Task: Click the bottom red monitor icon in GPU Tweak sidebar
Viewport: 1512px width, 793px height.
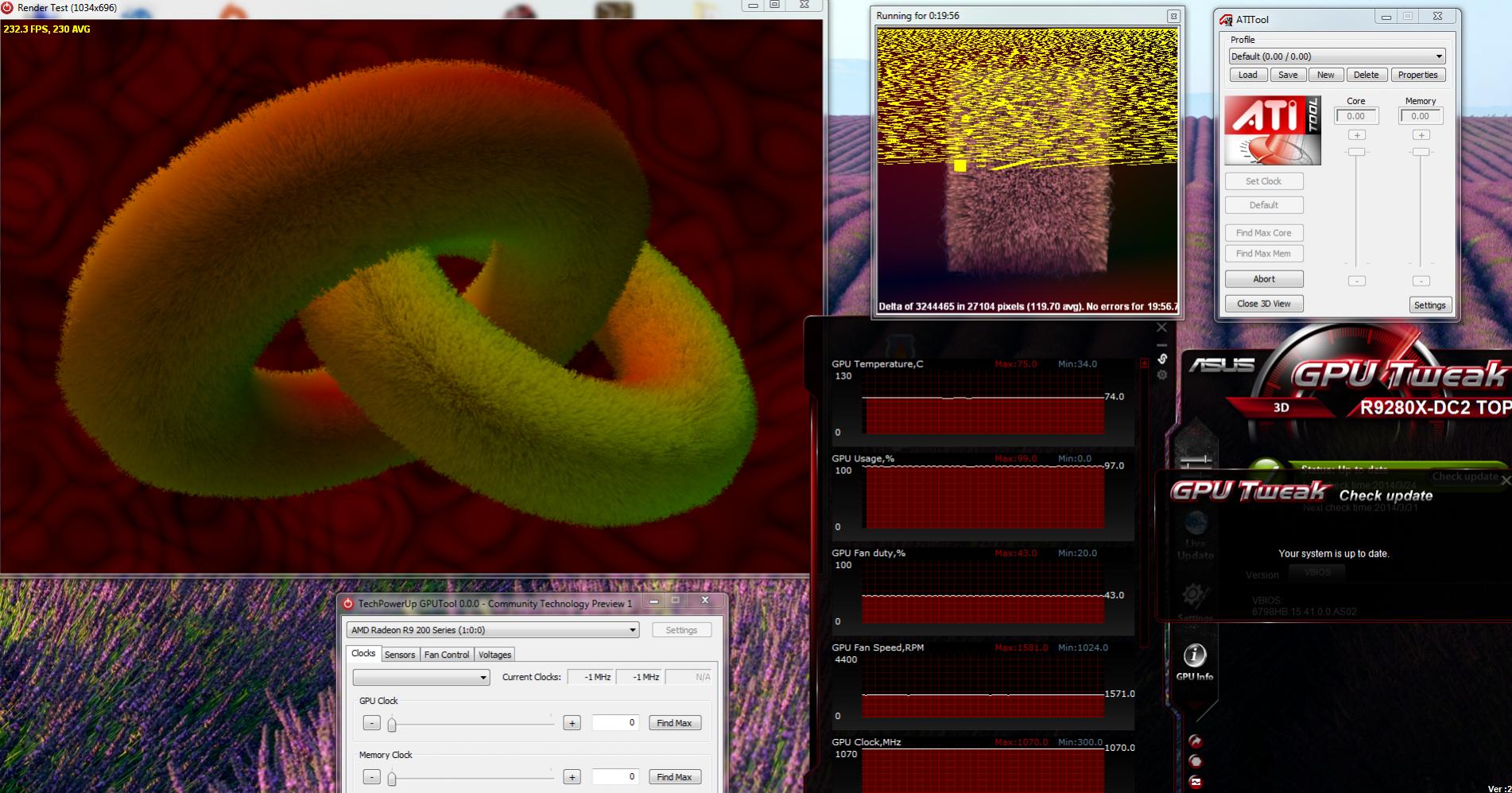Action: tap(1195, 782)
